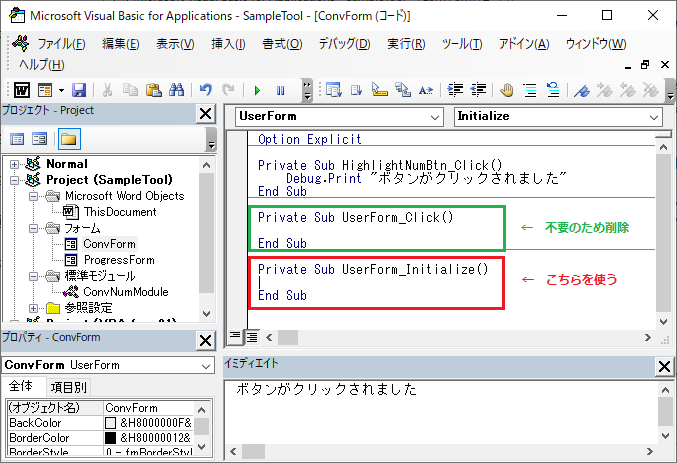Expand the 参照設定 folder

click(33, 308)
